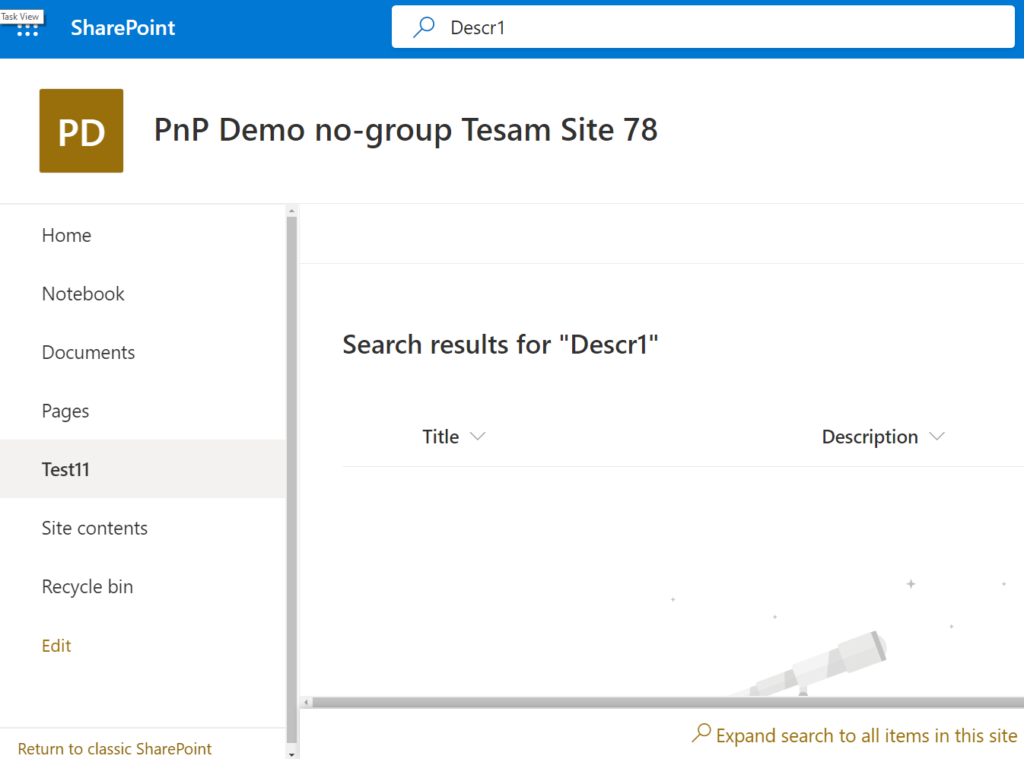Click the results horizontal scrollbar track

(668, 702)
